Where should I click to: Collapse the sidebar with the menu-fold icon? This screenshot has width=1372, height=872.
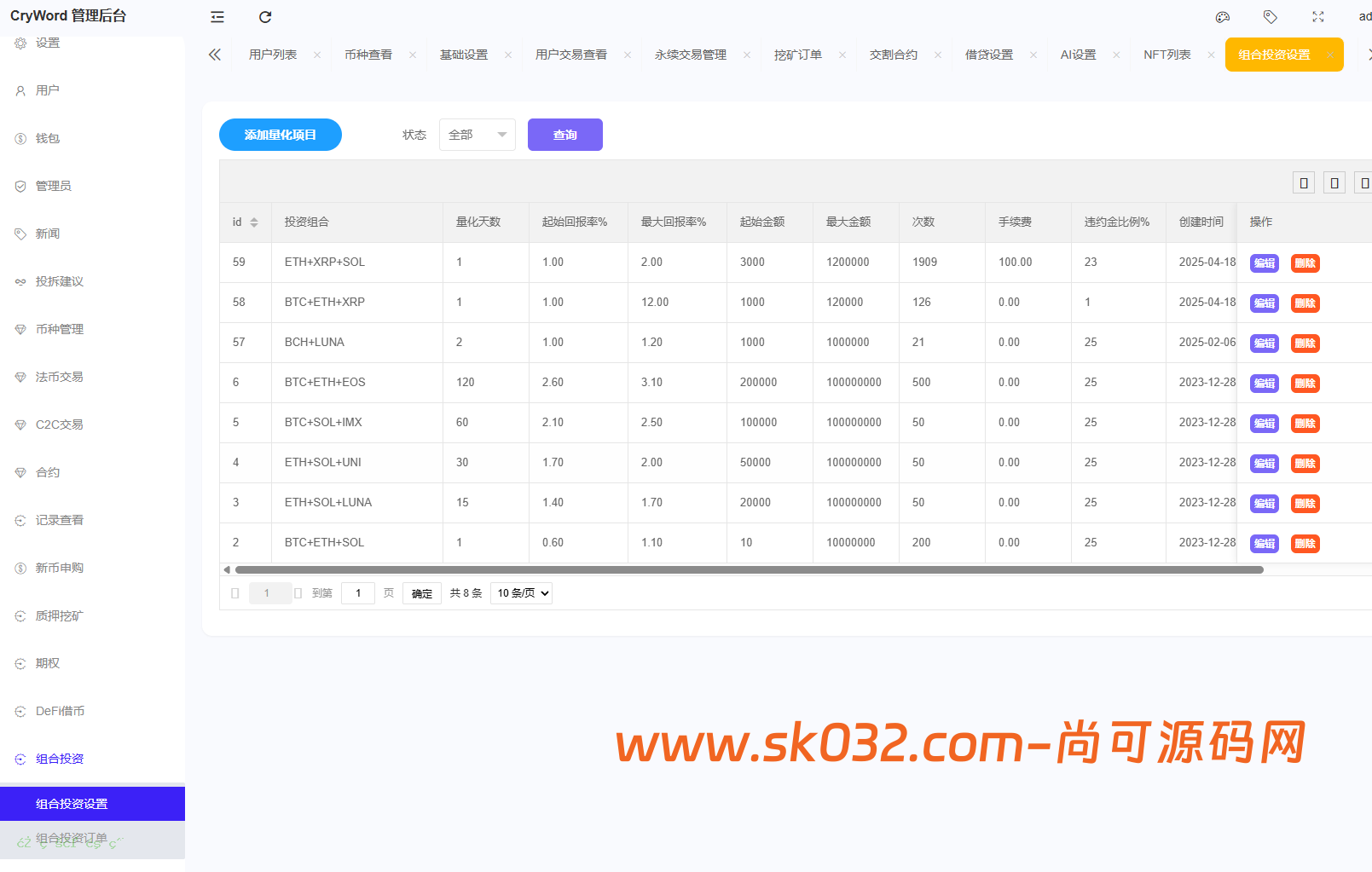217,17
